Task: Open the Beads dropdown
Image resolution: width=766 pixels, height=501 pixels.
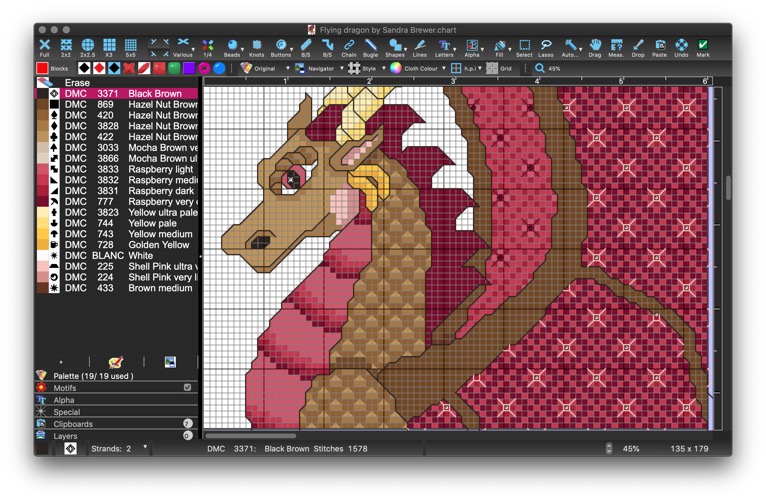Action: point(243,49)
